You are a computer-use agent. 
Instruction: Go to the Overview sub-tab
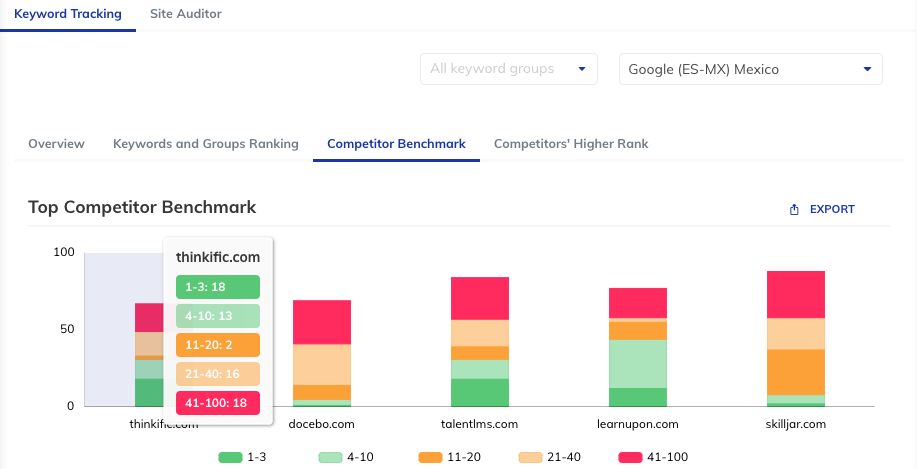click(x=56, y=144)
